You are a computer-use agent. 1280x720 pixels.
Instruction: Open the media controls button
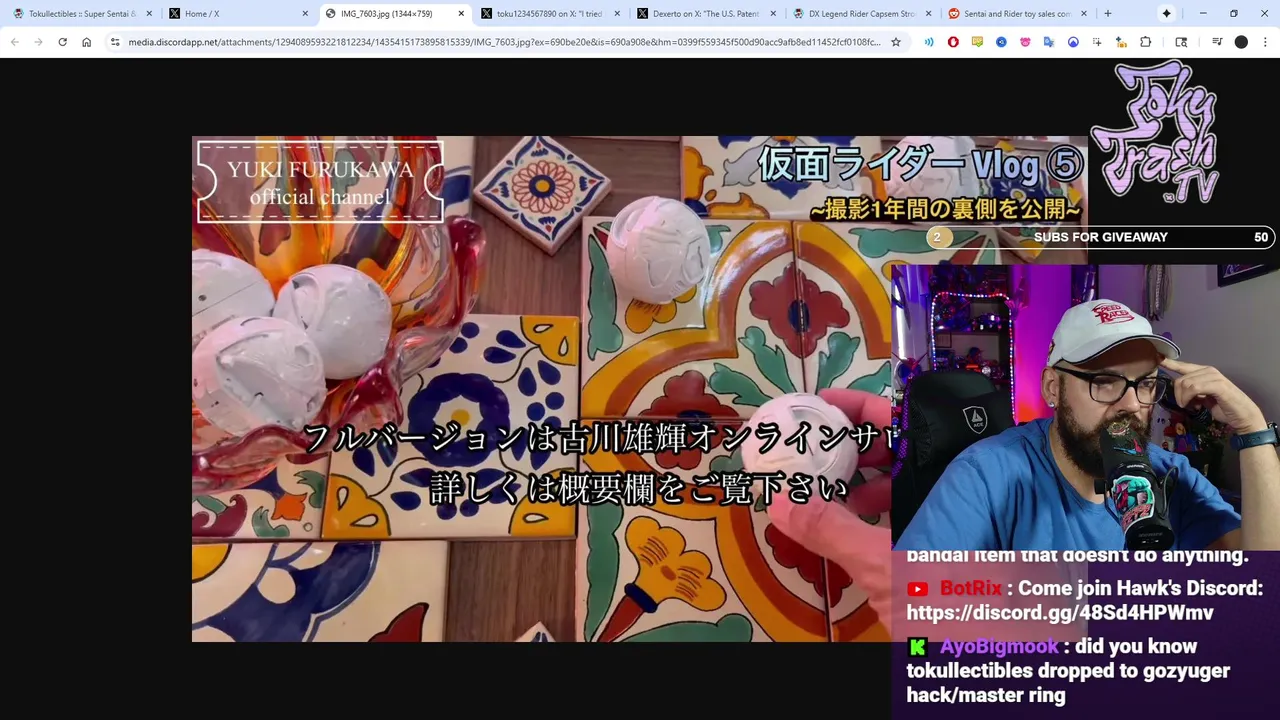pos(1217,42)
